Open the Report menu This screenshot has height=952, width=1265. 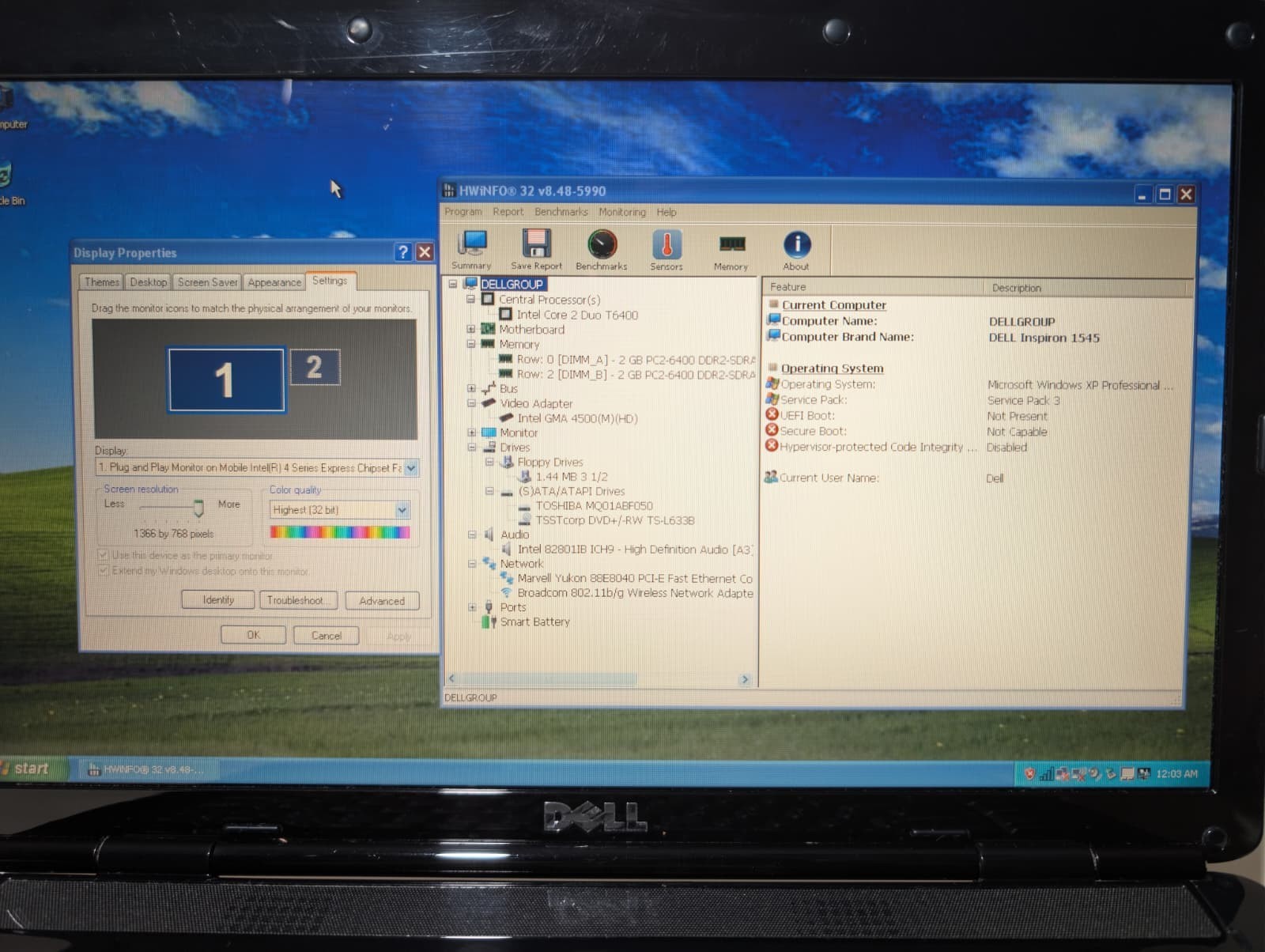coord(508,212)
